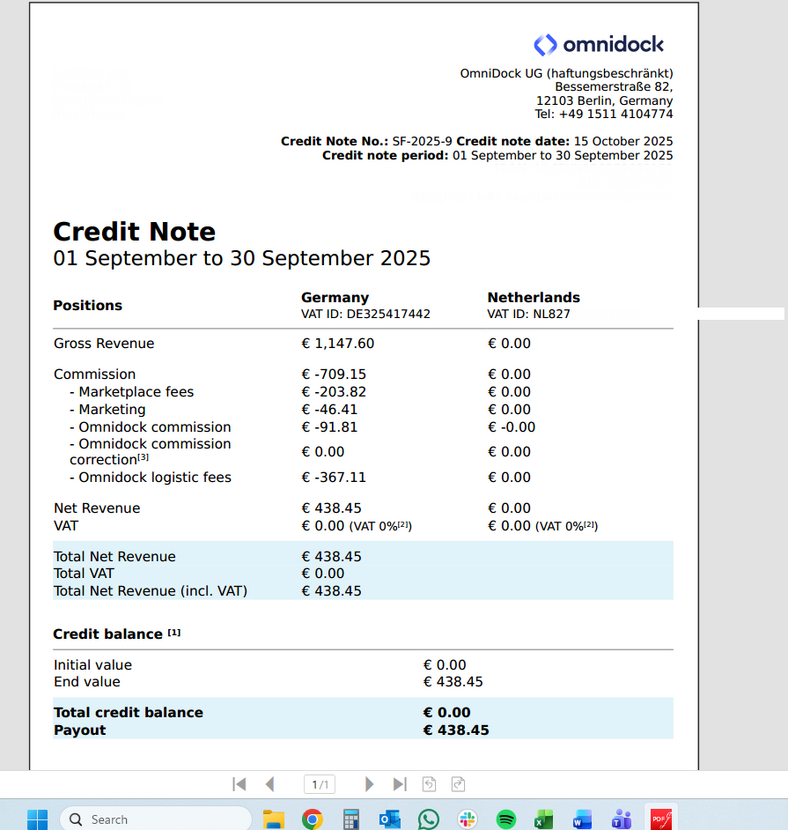
Task: Launch Google Chrome from the taskbar
Action: [x=312, y=819]
